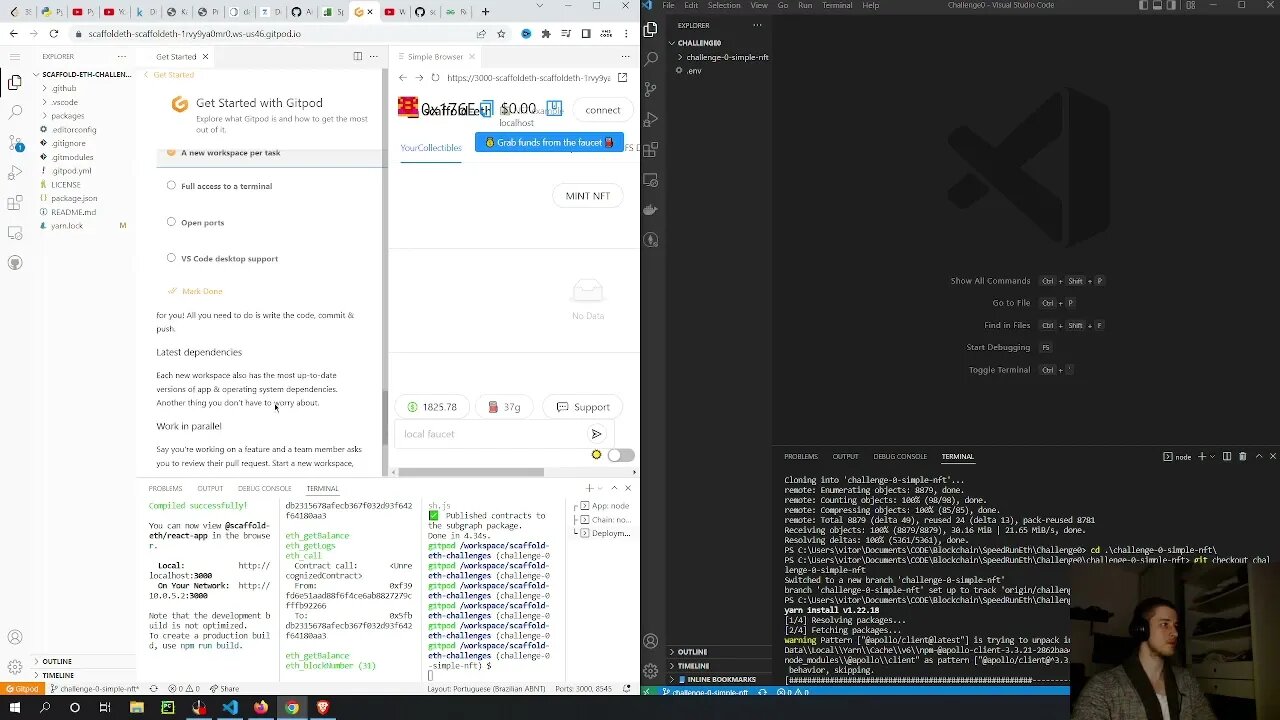This screenshot has height=720, width=1280.
Task: Click the 37g gas gauge button
Action: point(505,407)
